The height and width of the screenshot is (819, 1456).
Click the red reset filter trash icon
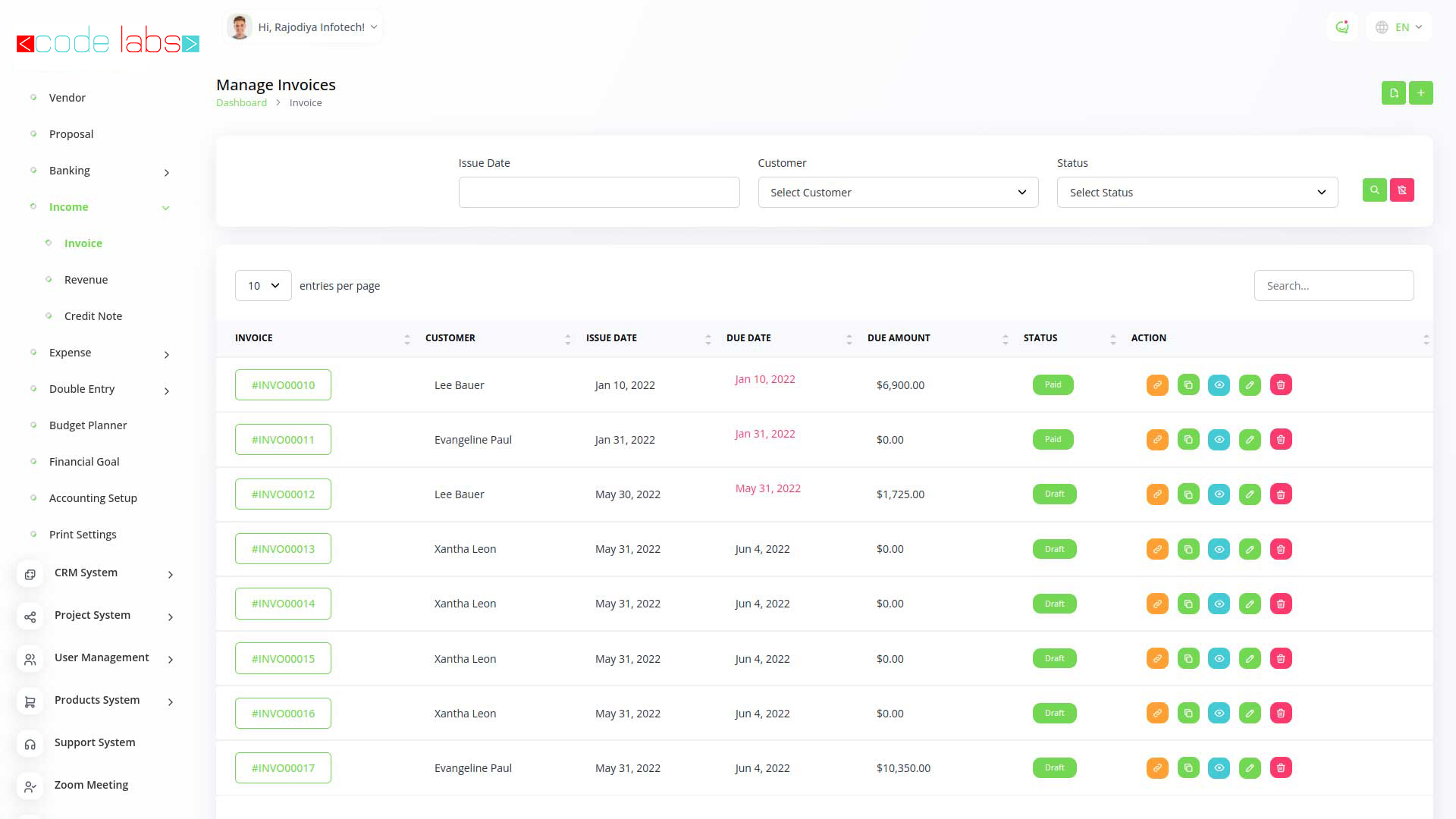(x=1401, y=190)
